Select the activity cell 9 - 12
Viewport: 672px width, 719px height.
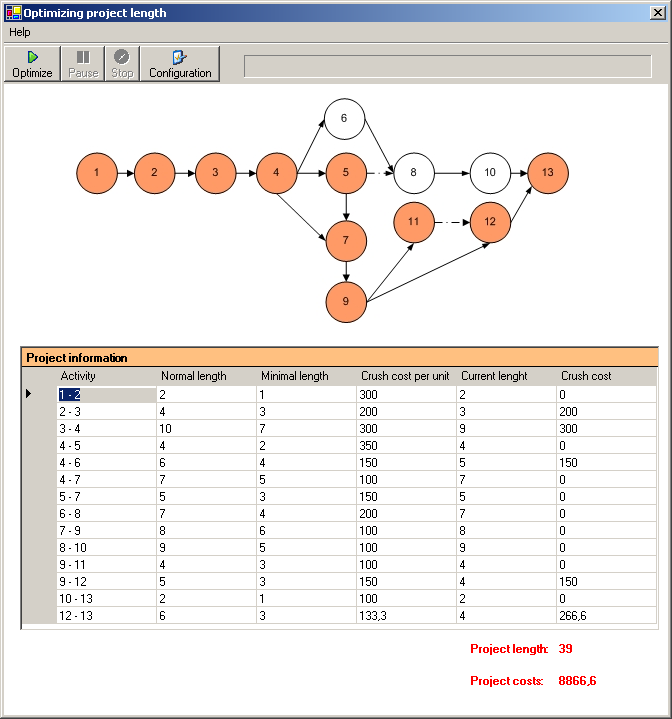pyautogui.click(x=106, y=581)
